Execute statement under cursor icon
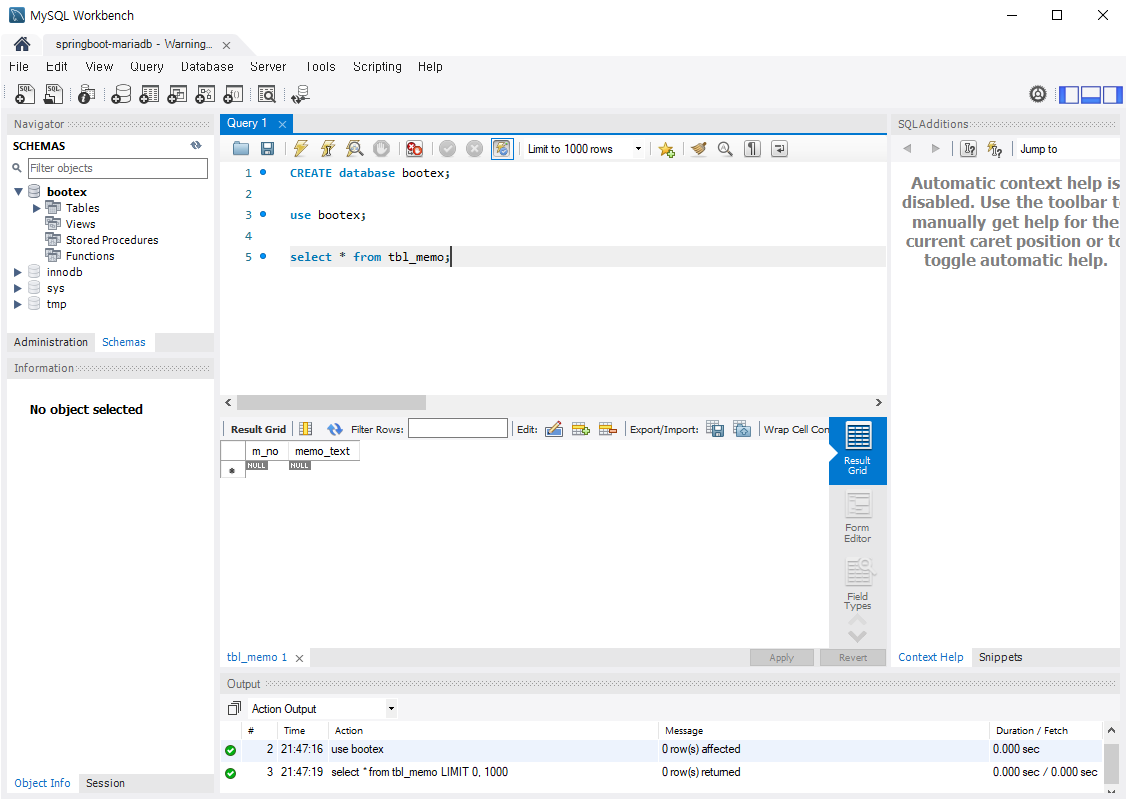1127x800 pixels. point(328,149)
